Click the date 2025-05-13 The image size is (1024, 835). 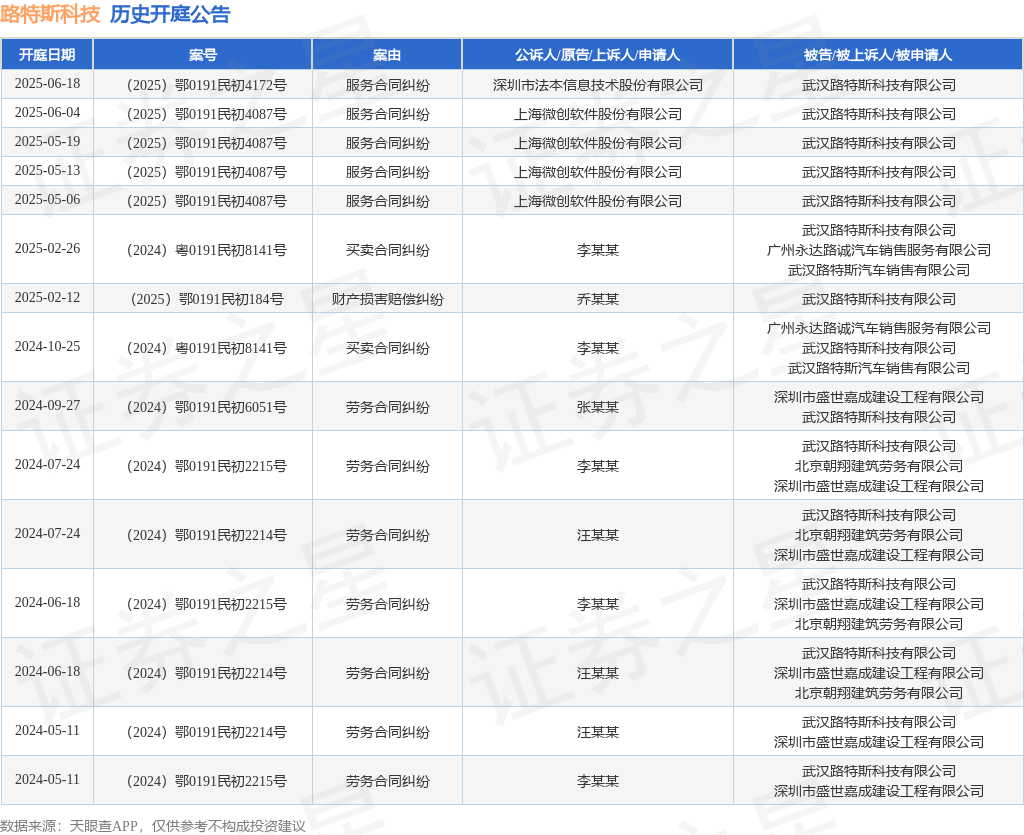(x=48, y=170)
